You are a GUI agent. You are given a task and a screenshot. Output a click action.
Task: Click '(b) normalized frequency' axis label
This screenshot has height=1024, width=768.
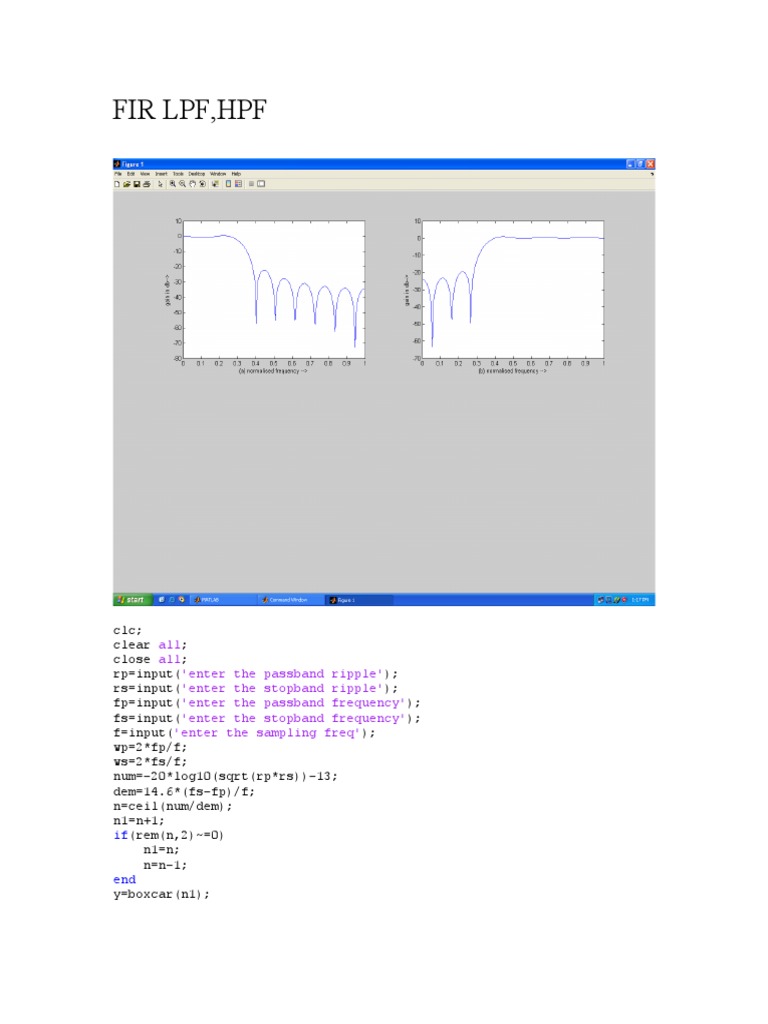(x=512, y=371)
